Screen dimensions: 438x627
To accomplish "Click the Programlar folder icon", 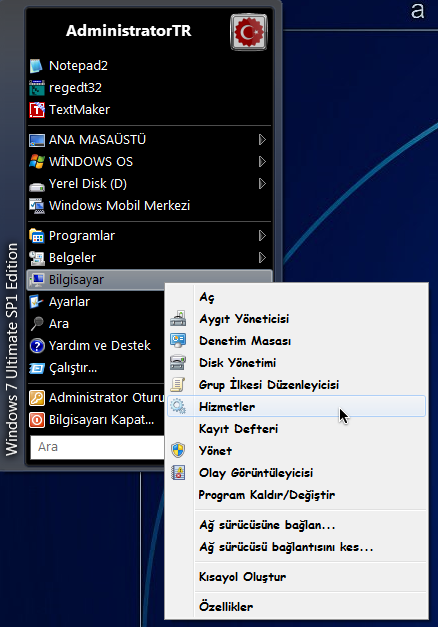I will [37, 236].
